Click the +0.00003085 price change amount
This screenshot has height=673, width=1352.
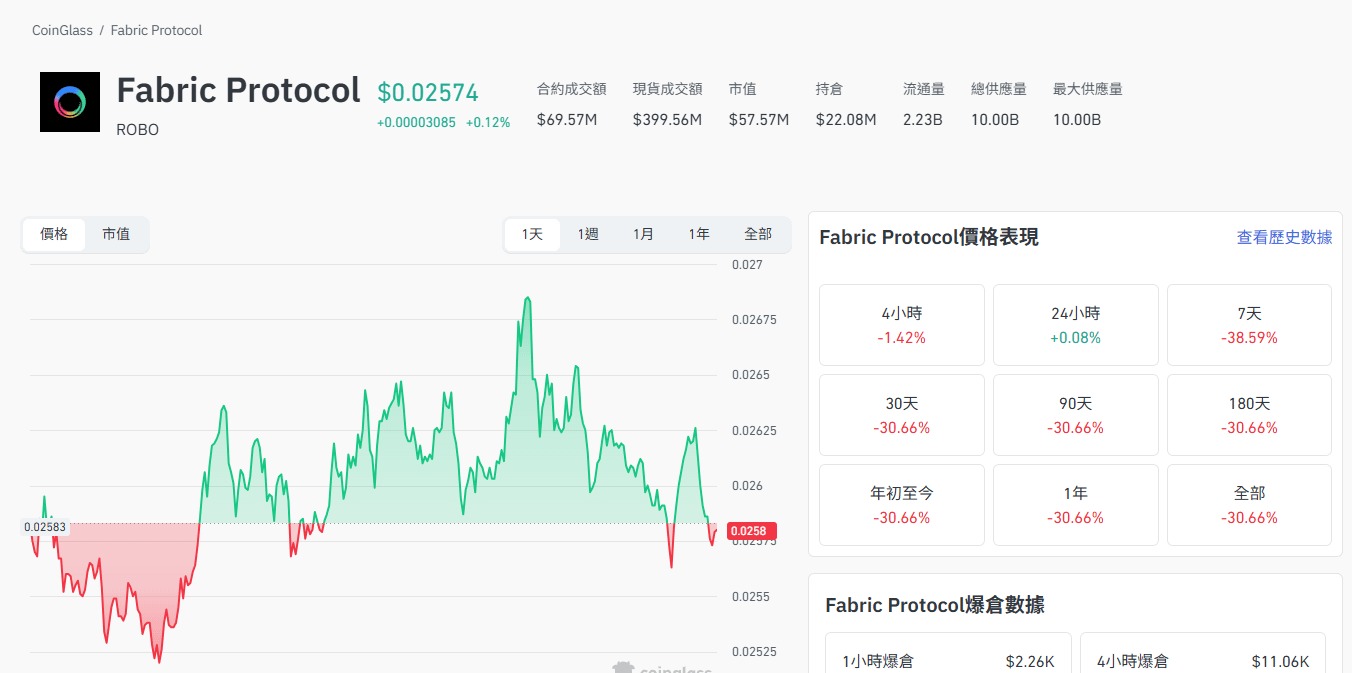click(416, 122)
